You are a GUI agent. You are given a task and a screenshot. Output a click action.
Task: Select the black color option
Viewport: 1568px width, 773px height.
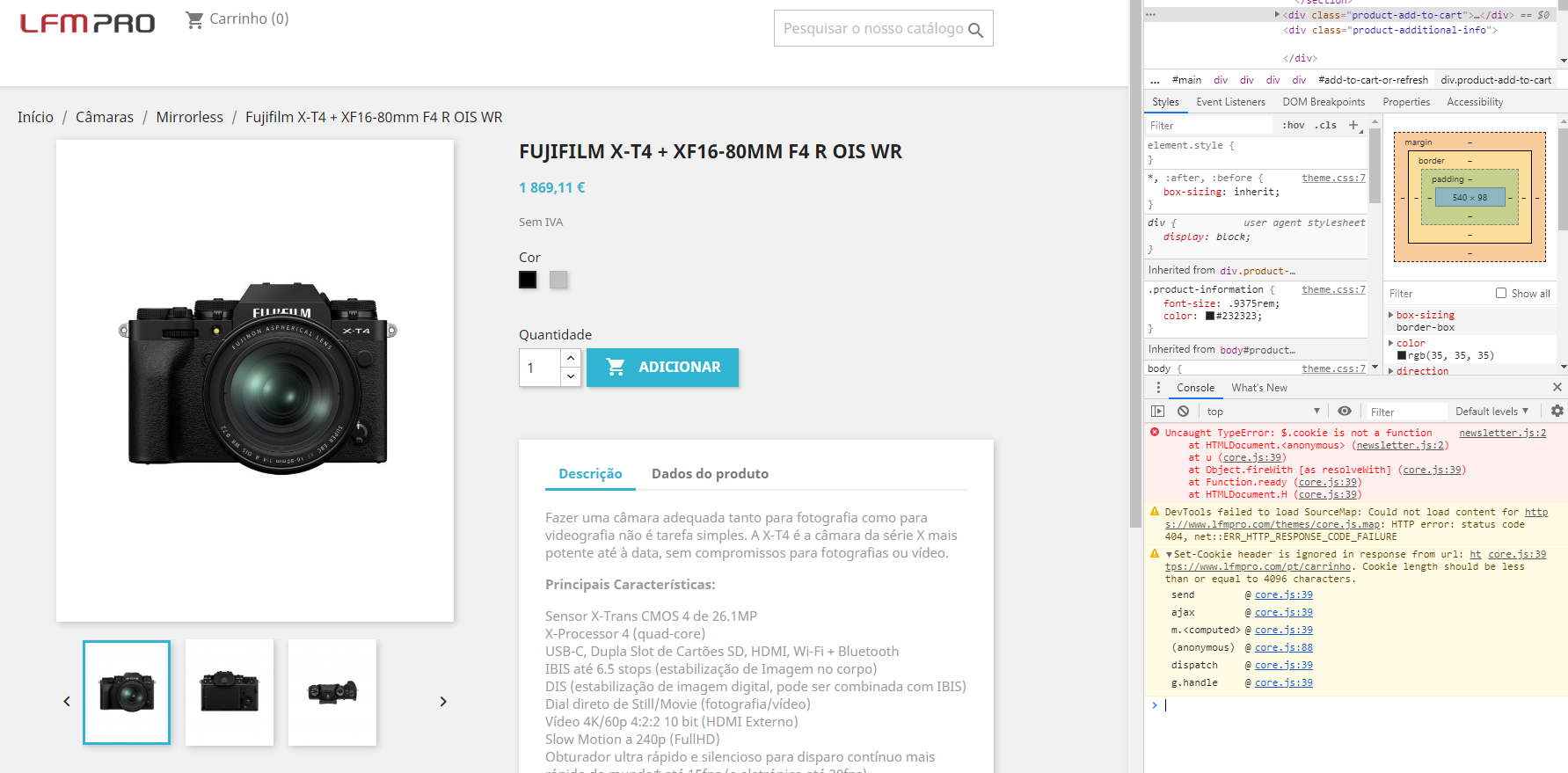click(528, 280)
